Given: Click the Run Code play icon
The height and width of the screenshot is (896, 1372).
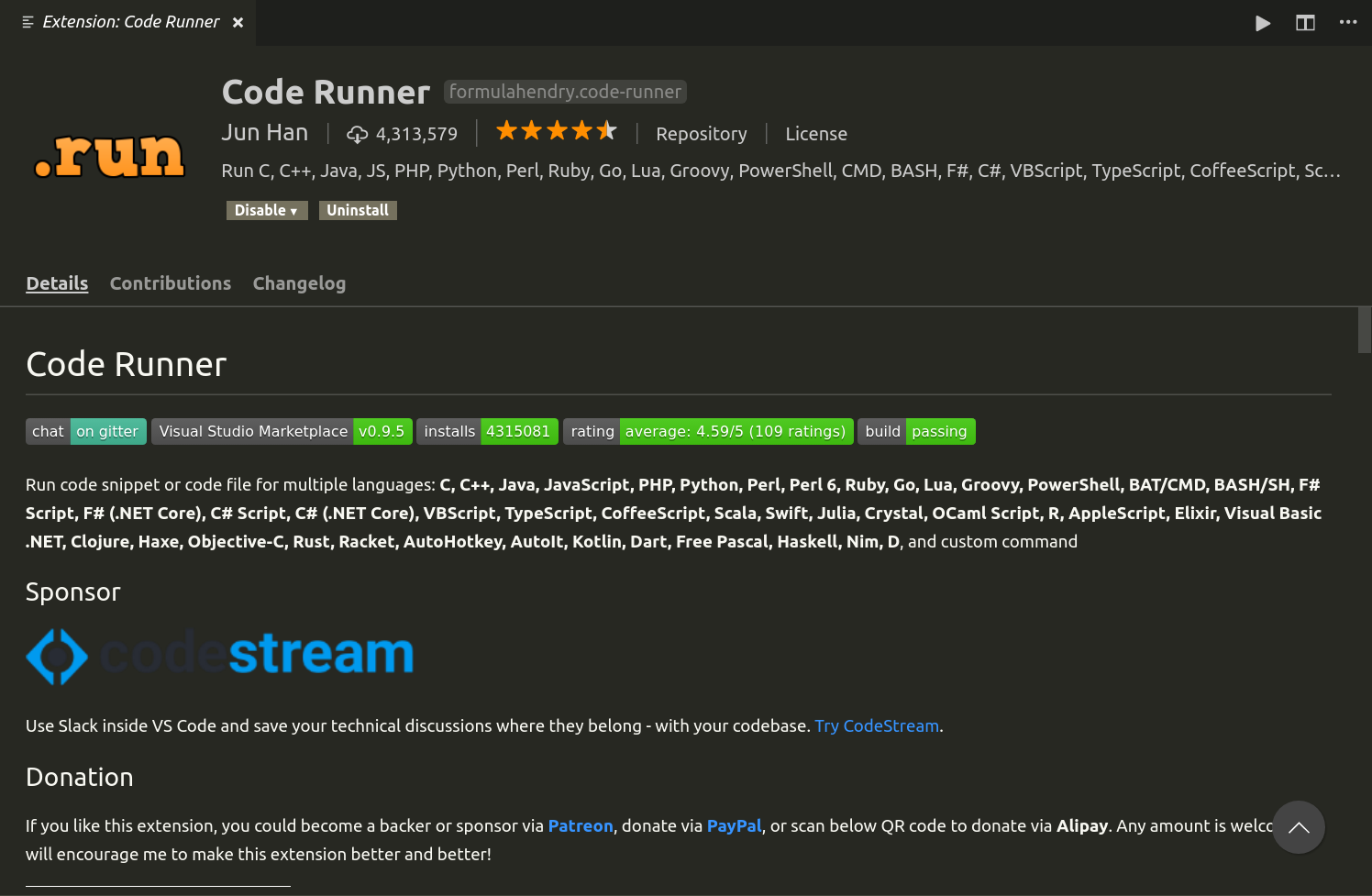Looking at the screenshot, I should (1263, 23).
